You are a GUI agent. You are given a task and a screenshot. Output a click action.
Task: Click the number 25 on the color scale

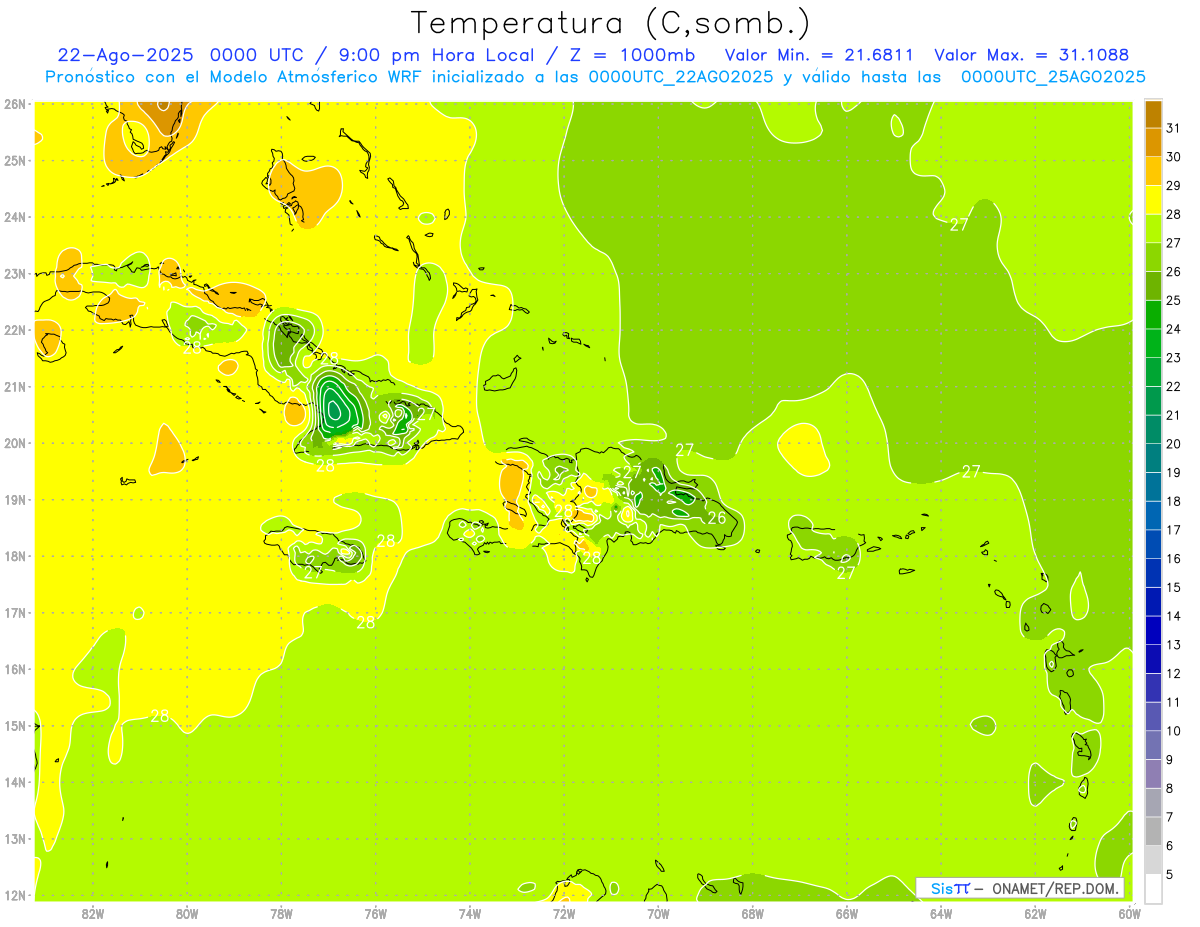1173,300
